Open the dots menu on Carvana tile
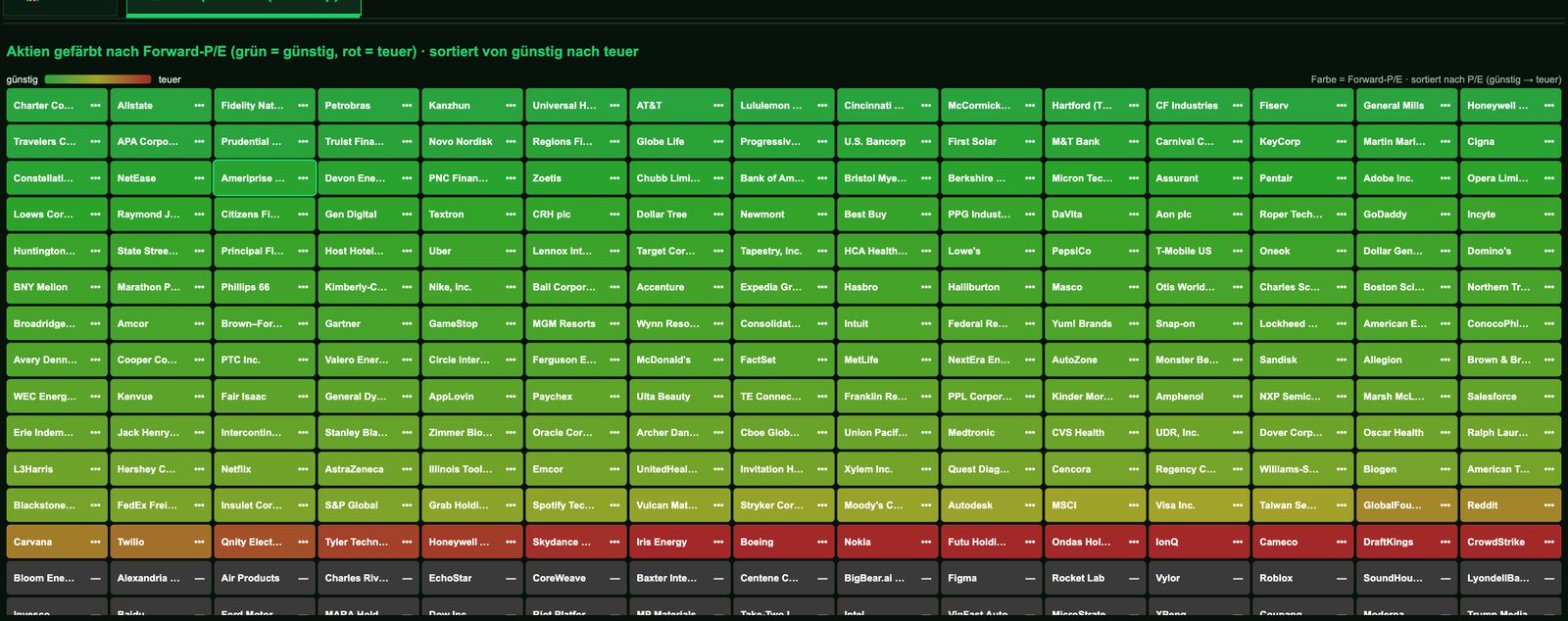 tap(95, 542)
